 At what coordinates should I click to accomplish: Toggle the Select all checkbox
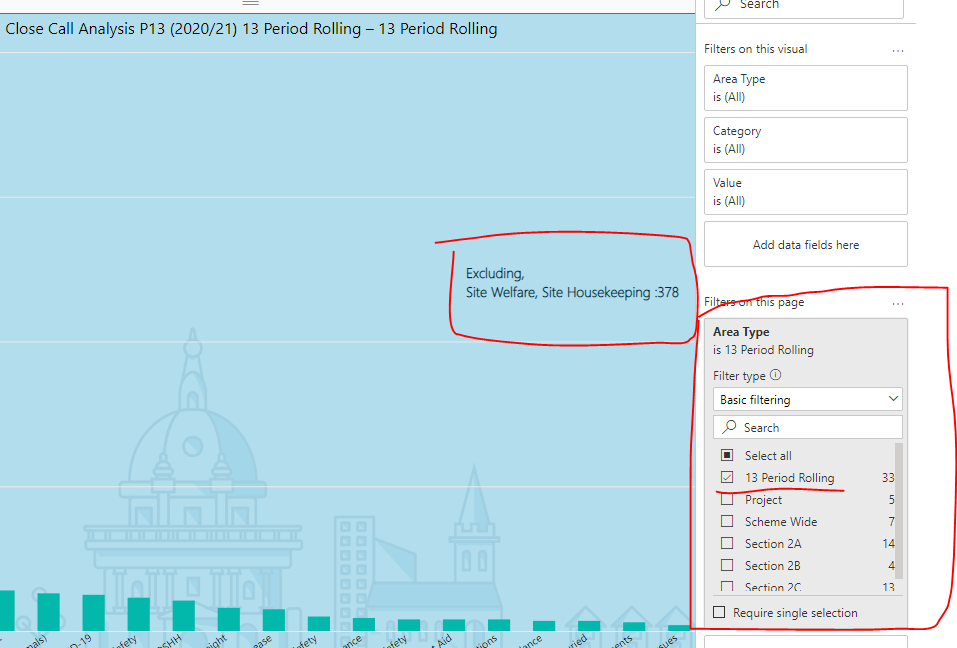(727, 455)
